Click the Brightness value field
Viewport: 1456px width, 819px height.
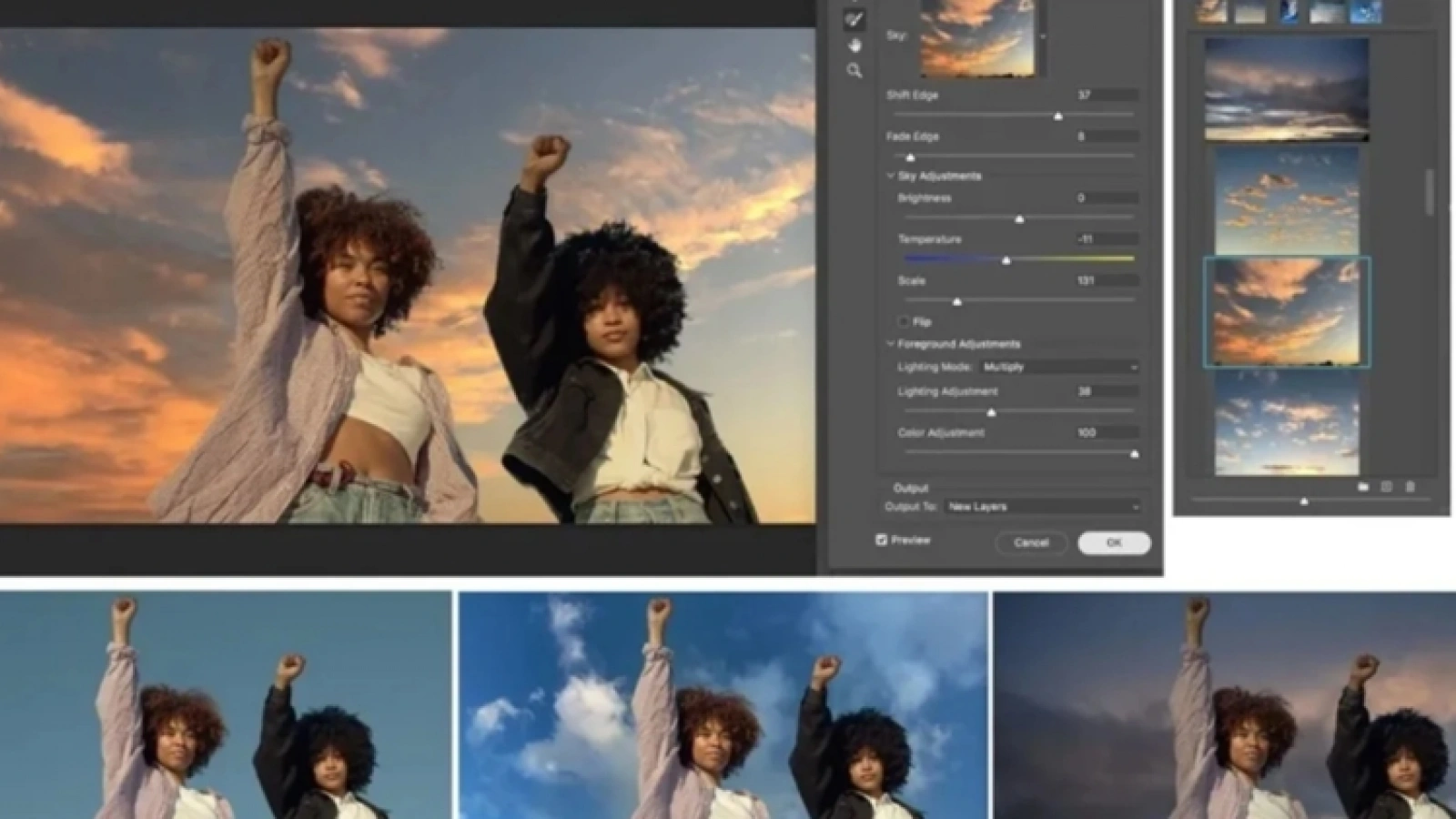tap(1106, 197)
